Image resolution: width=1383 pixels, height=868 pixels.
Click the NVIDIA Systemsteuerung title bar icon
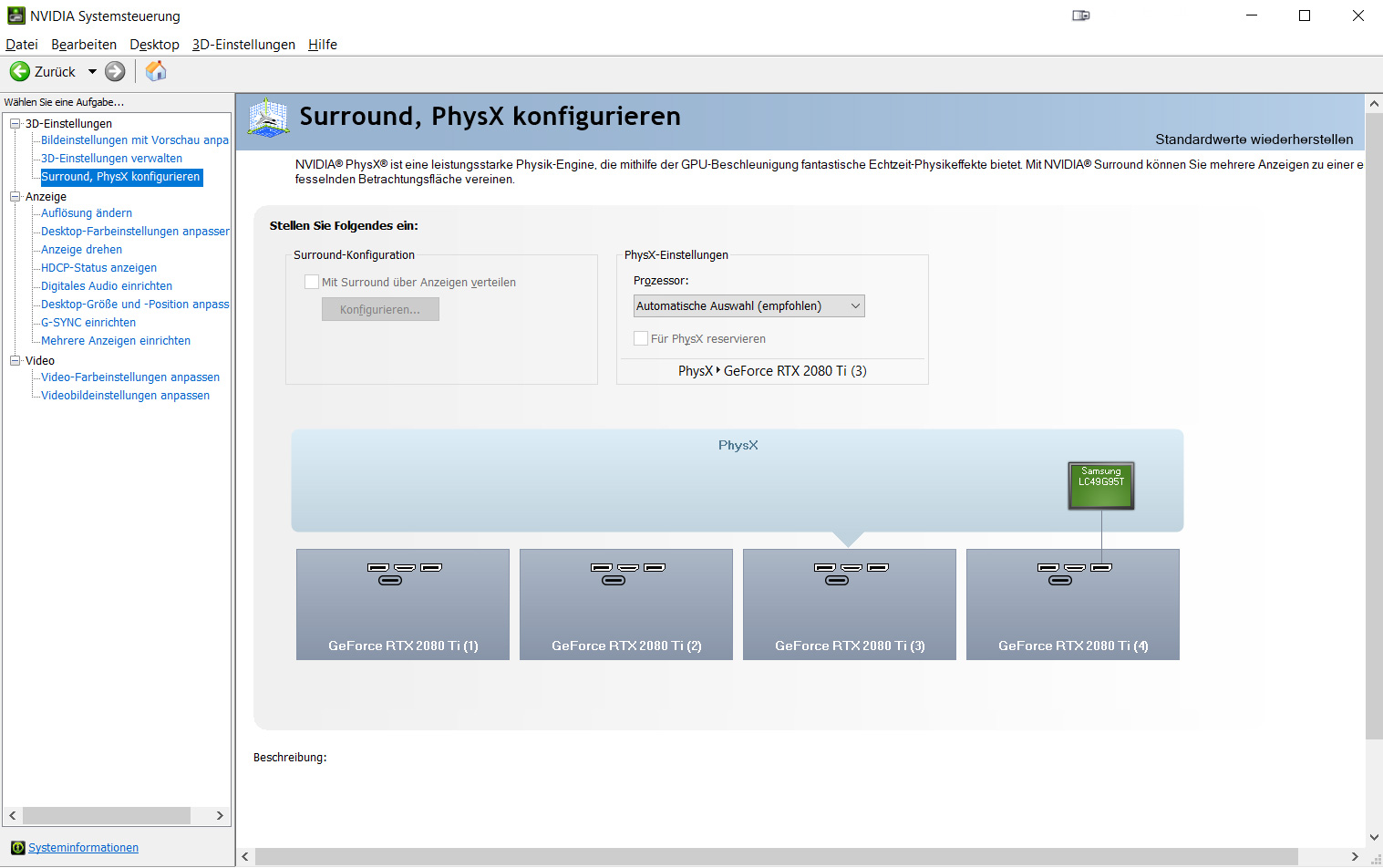[x=16, y=15]
